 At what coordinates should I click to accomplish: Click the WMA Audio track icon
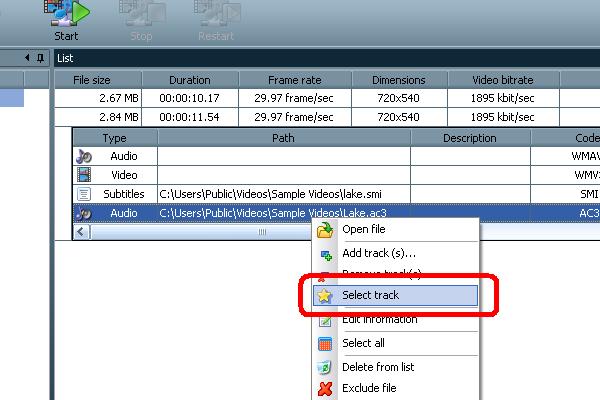[x=84, y=156]
